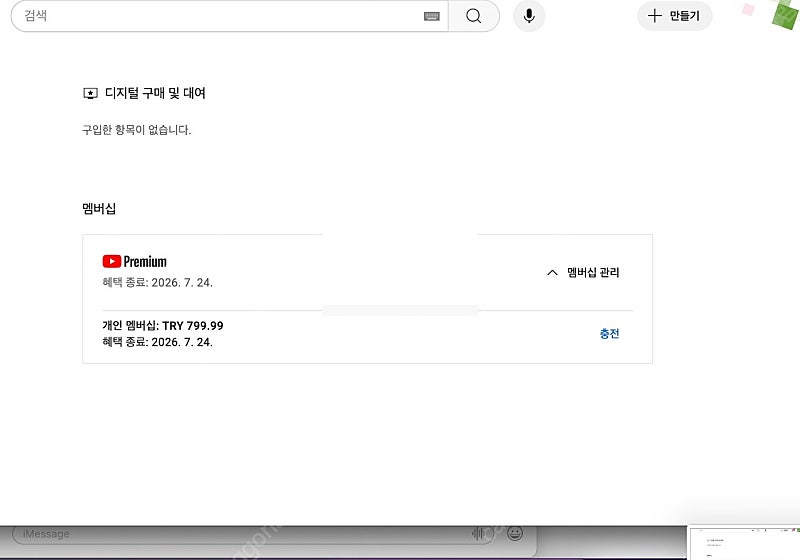Select 혜택 종료 date under Premium logo
This screenshot has height=560, width=800.
157,283
